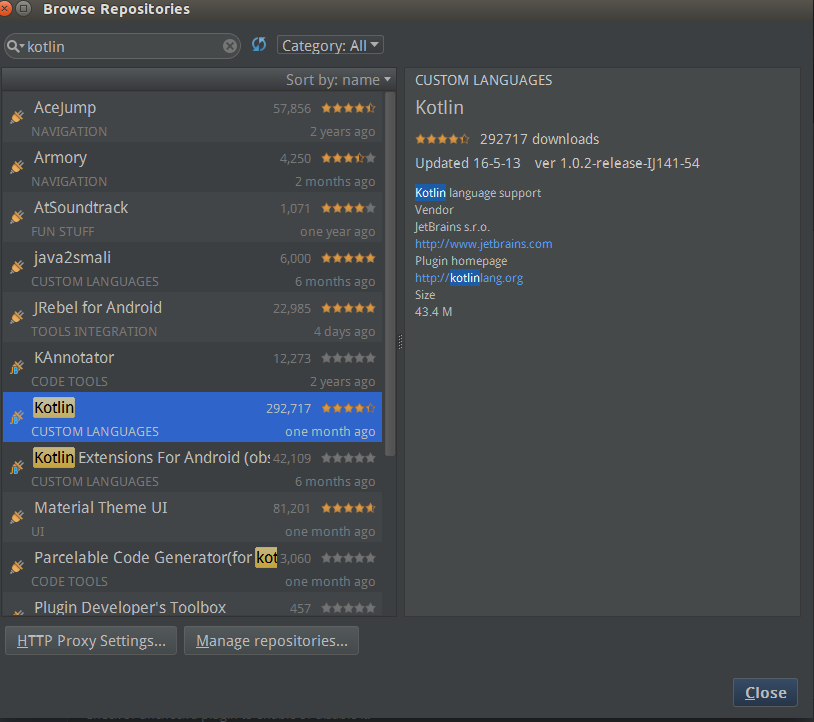Open the kotlinlang.org homepage link
The width and height of the screenshot is (814, 722).
click(x=469, y=278)
